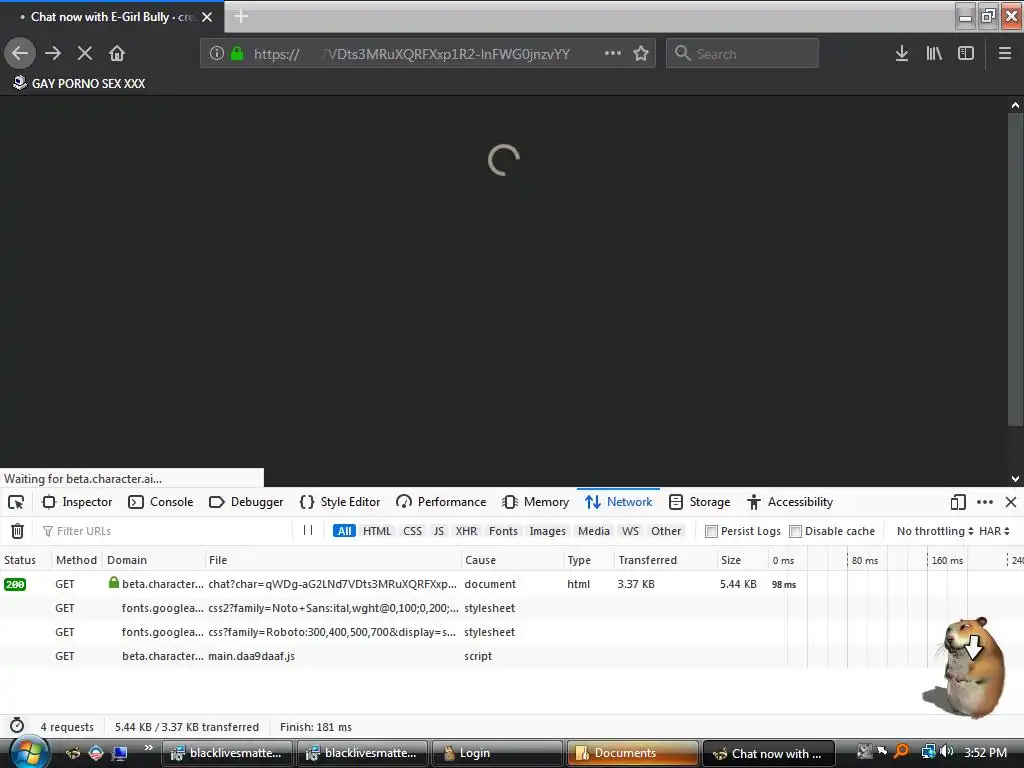
Task: Stop loading the page
Action: point(85,53)
